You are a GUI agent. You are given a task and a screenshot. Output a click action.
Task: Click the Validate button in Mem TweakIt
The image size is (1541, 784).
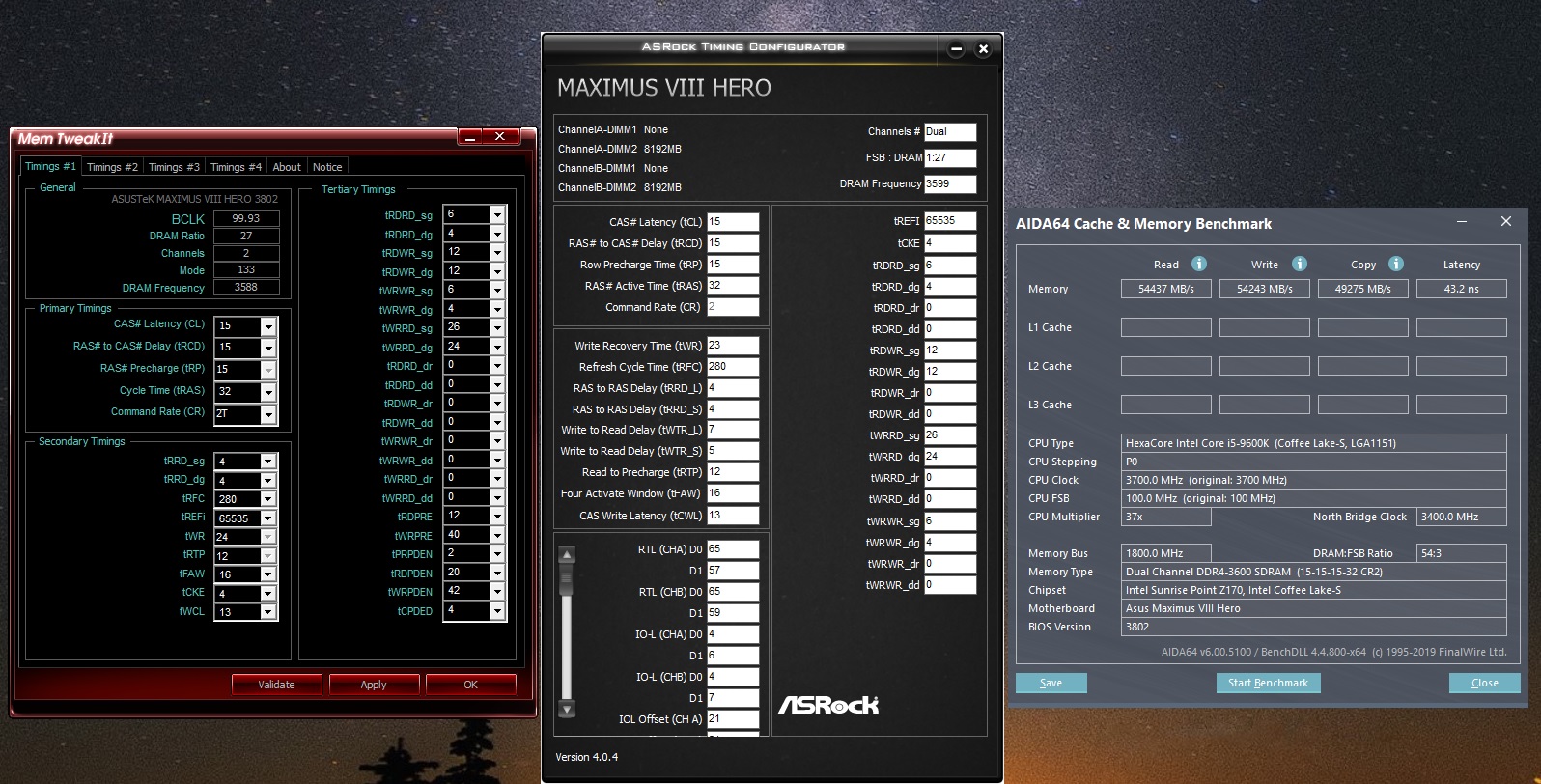click(x=276, y=685)
